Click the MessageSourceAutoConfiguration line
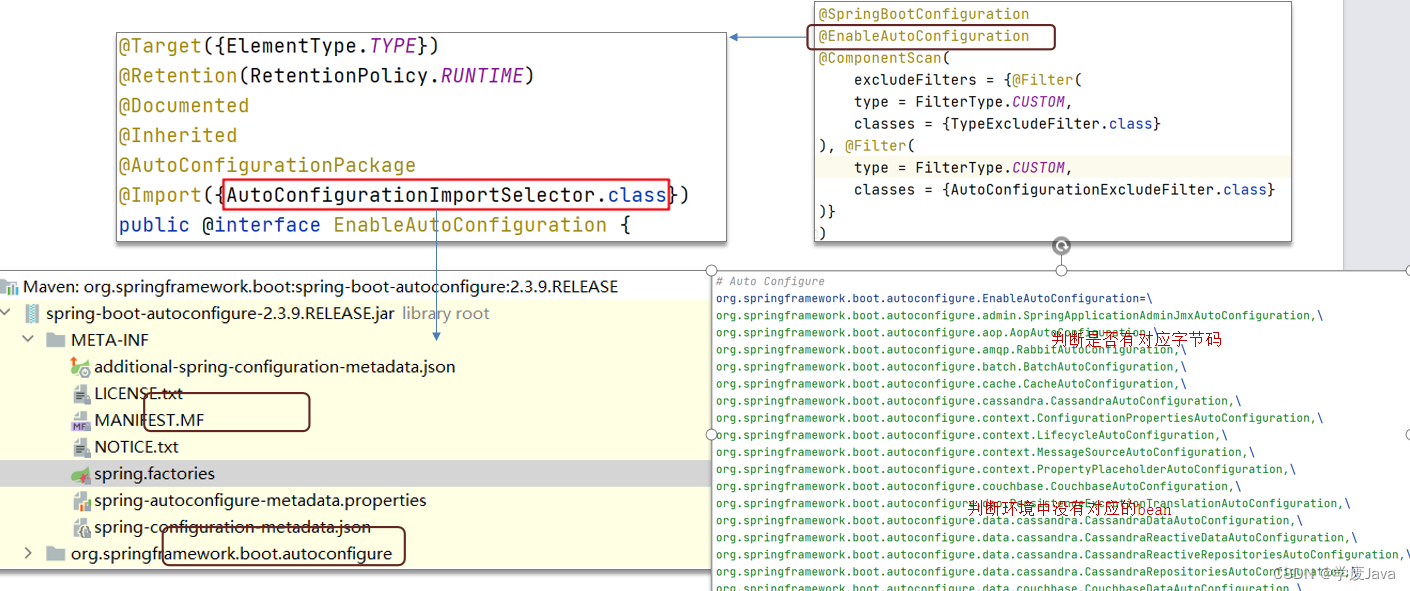The width and height of the screenshot is (1410, 591). (x=985, y=452)
